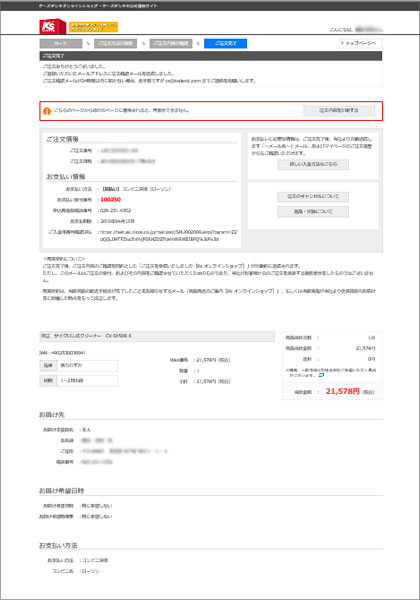Viewport: 420px width, 600px height.
Task: Click the K's Denki logo icon
Action: 52,26
